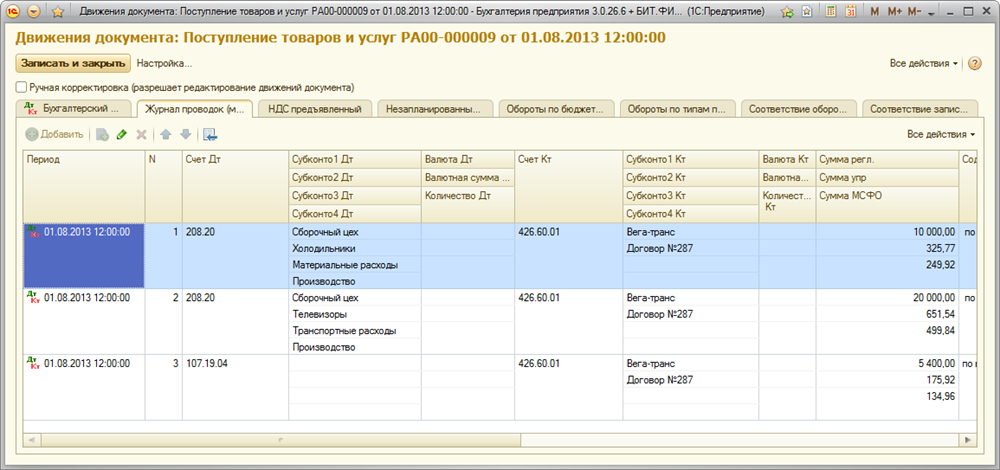Enable the Ручная корректировка checkbox

pos(21,88)
